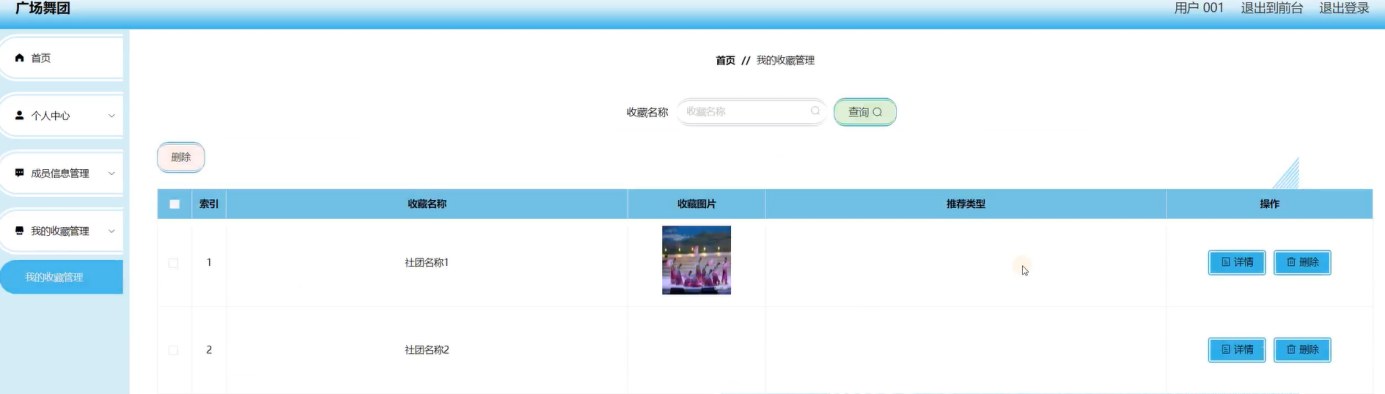Image resolution: width=1385 pixels, height=394 pixels.
Task: Click the 首页 breadcrumb link
Action: pyautogui.click(x=725, y=61)
